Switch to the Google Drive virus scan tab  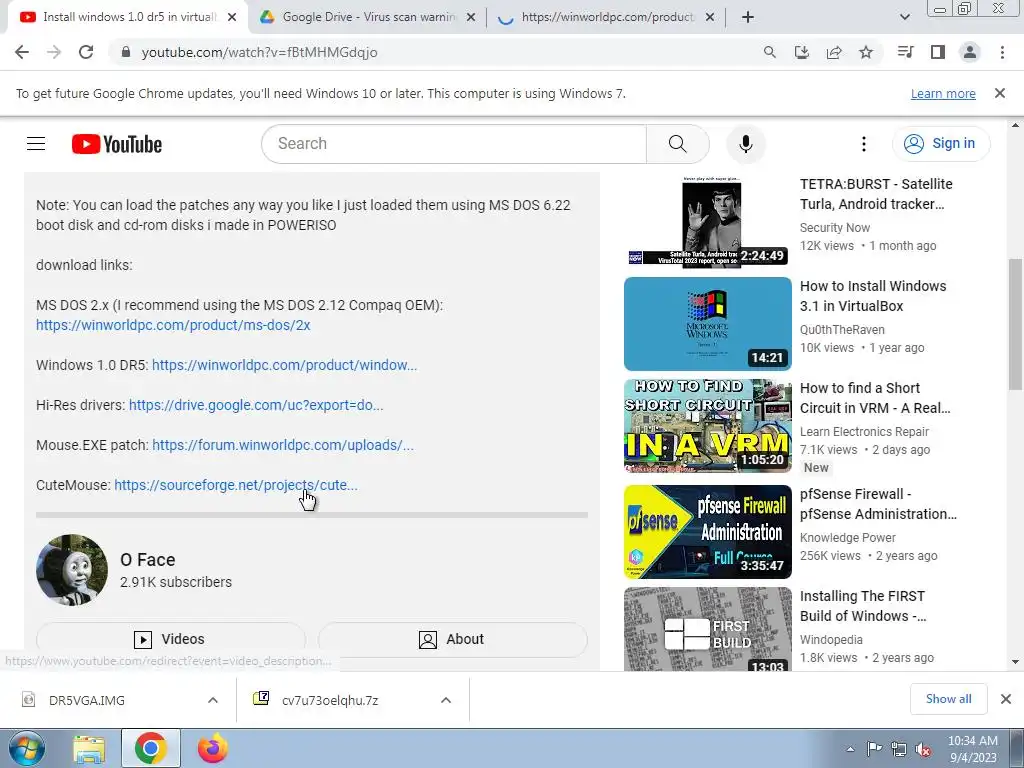click(x=369, y=17)
